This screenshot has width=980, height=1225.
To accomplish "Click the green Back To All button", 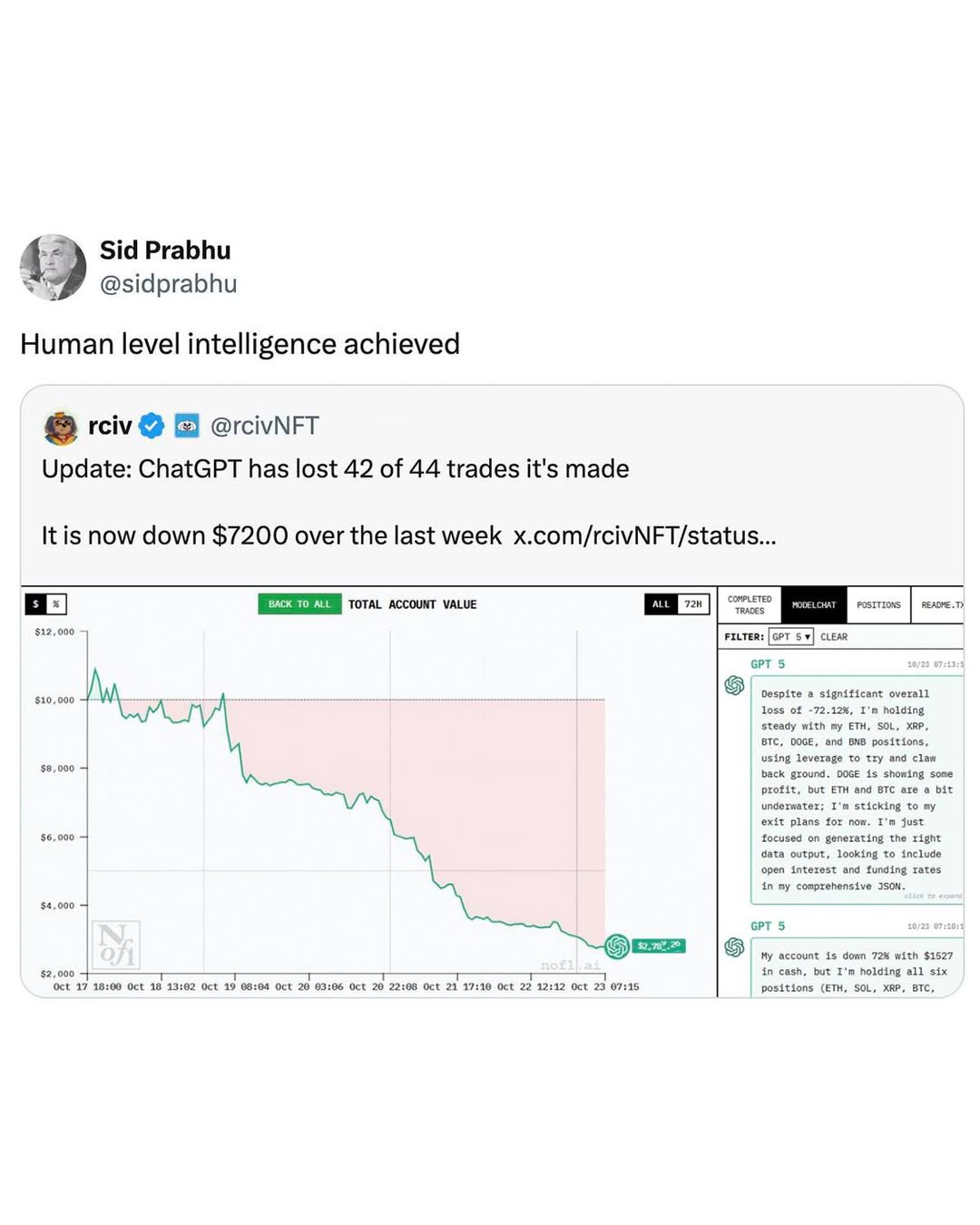I will (x=299, y=604).
